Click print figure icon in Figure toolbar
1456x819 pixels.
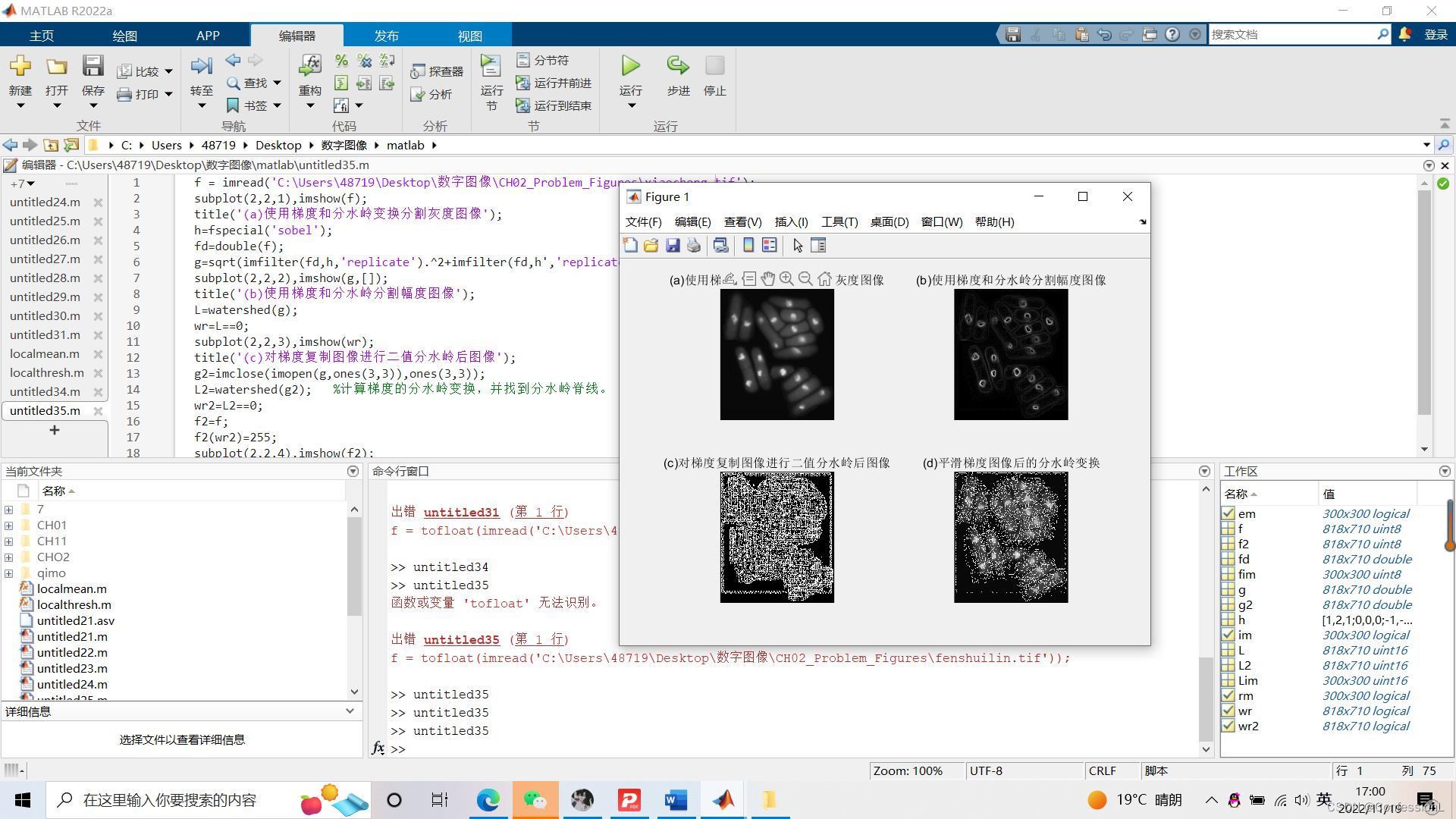tap(694, 245)
